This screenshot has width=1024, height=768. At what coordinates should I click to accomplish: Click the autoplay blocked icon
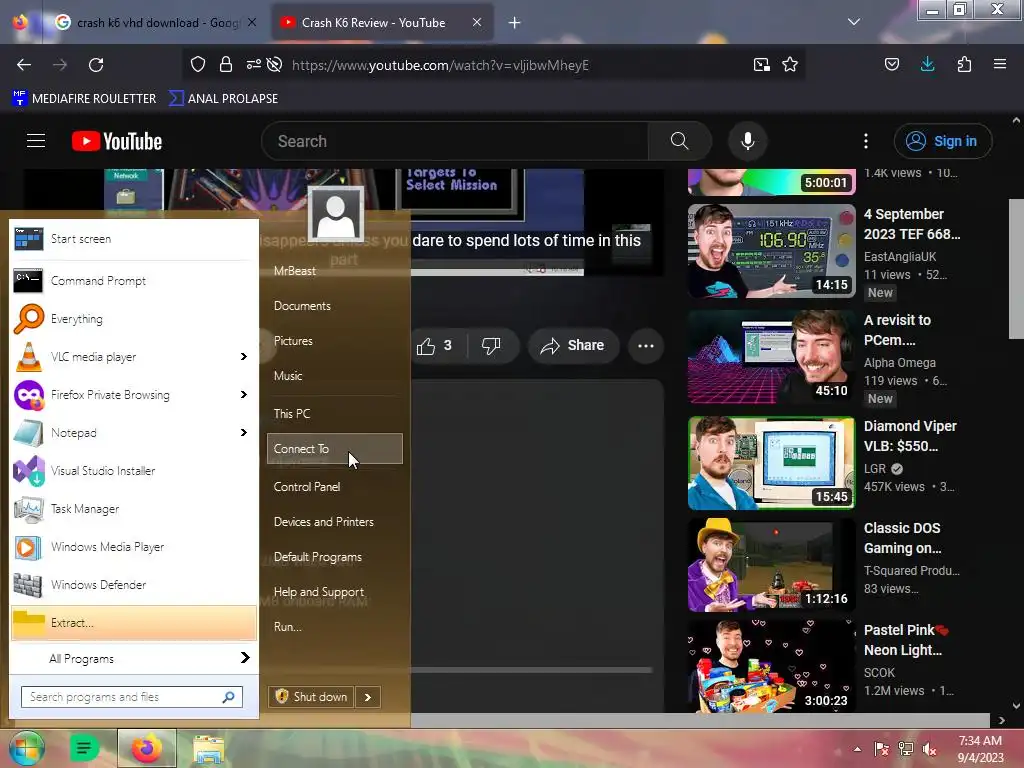pos(275,64)
